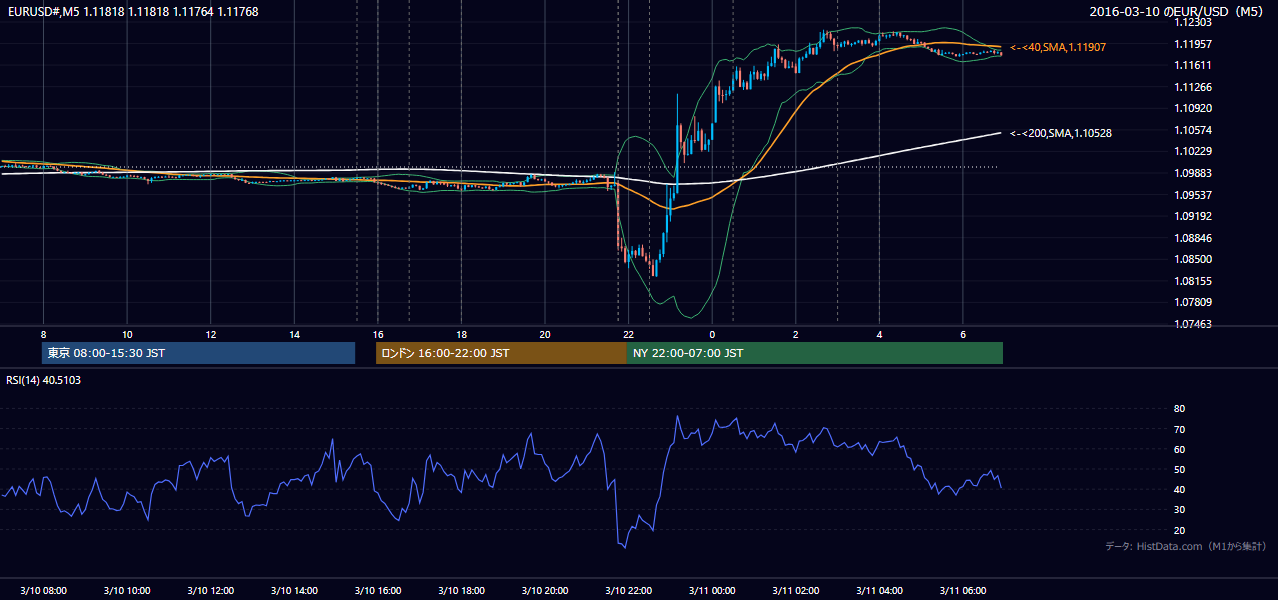Click the 3/11 04:00 date label

click(x=878, y=590)
